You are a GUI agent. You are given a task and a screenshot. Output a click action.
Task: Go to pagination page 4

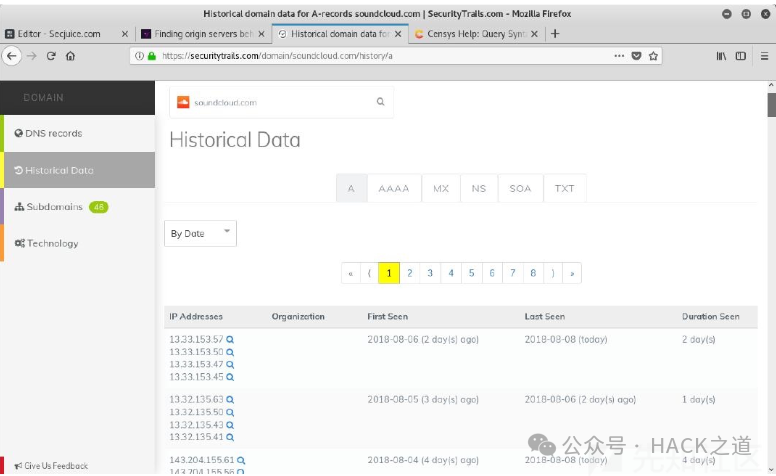[451, 273]
